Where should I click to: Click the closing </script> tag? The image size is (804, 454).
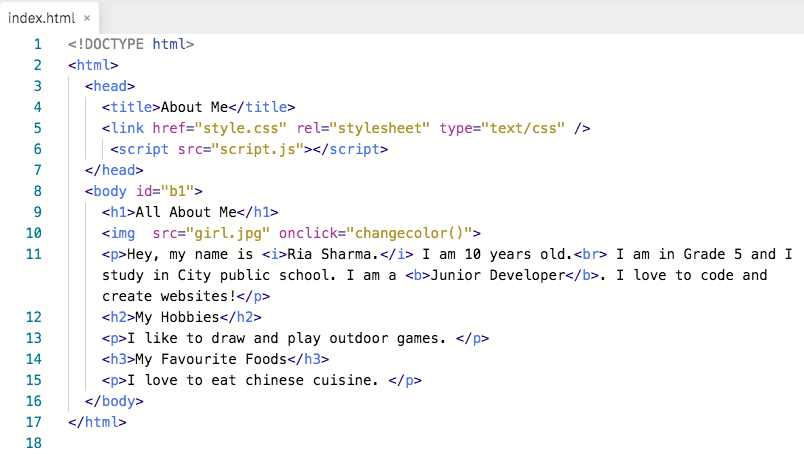click(x=351, y=149)
